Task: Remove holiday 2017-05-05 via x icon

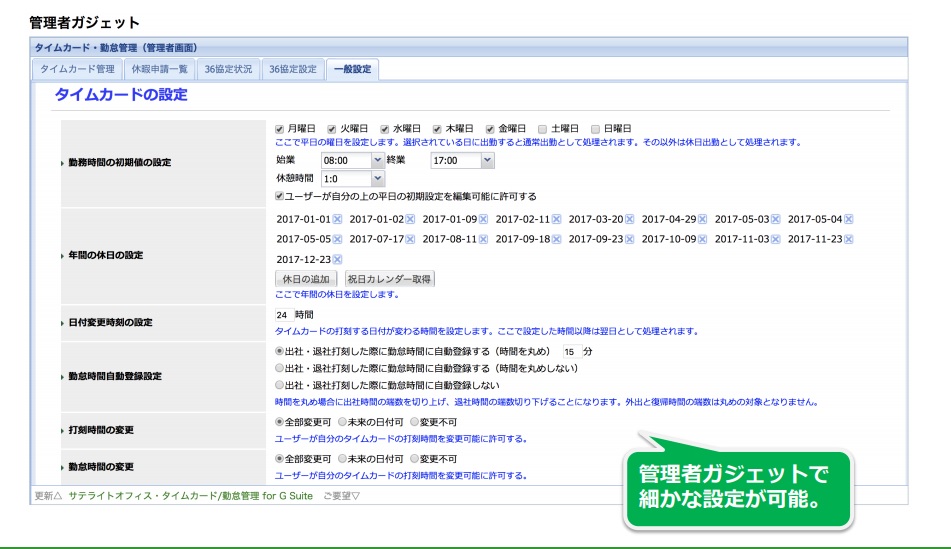Action: [x=337, y=239]
